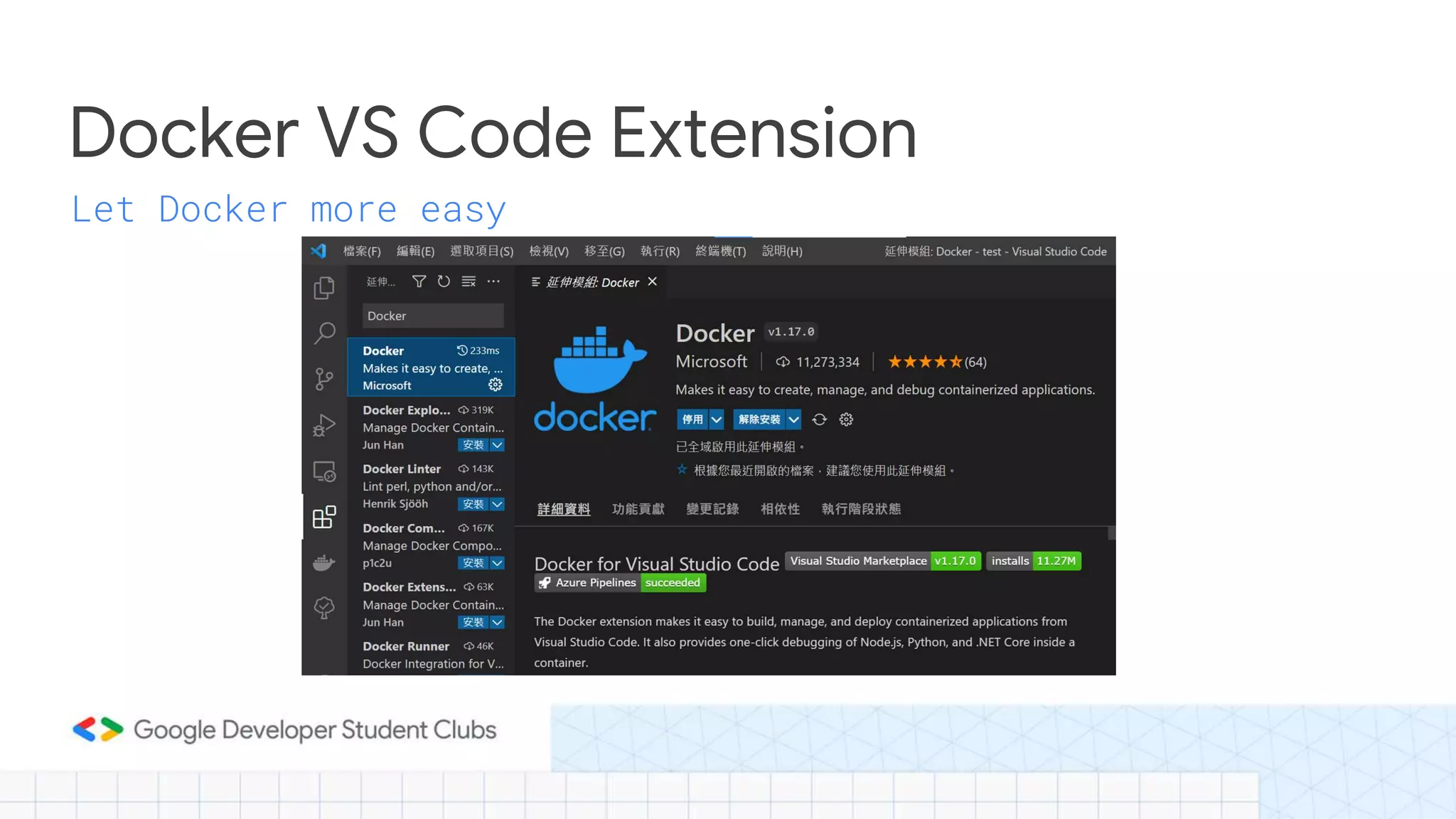Switch to the 執行階段狀態 tab
Image resolution: width=1456 pixels, height=819 pixels.
(861, 509)
